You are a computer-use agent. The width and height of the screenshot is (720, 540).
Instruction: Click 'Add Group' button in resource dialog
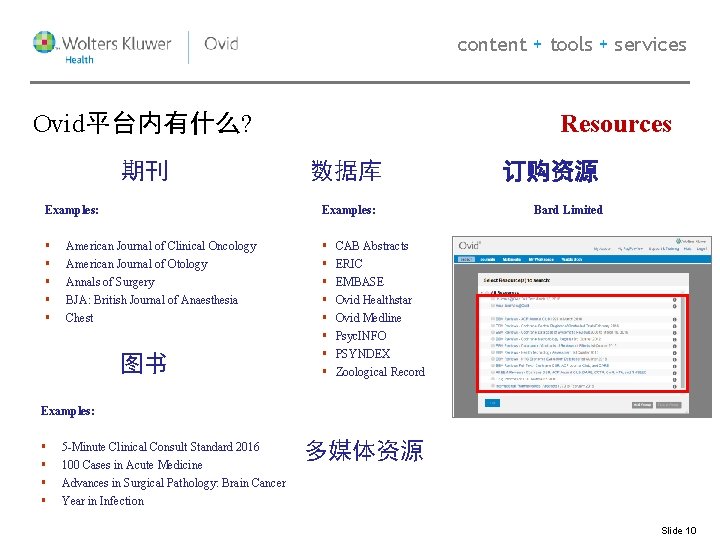[x=642, y=405]
